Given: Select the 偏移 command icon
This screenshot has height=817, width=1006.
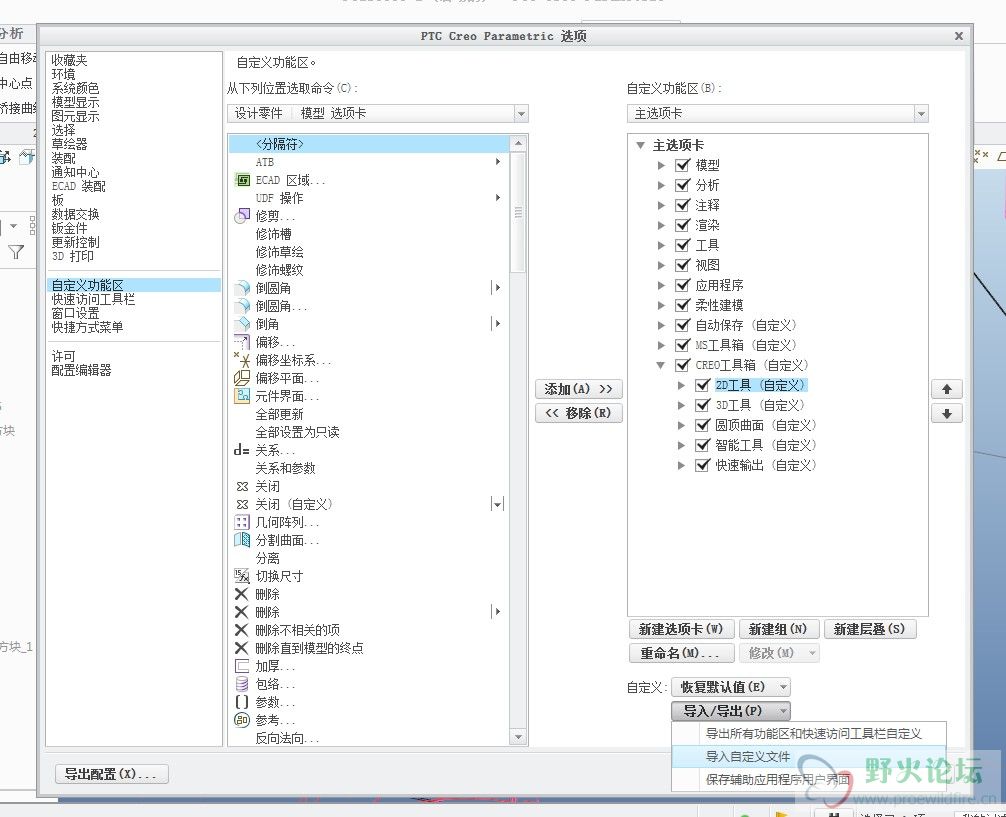Looking at the screenshot, I should 242,342.
